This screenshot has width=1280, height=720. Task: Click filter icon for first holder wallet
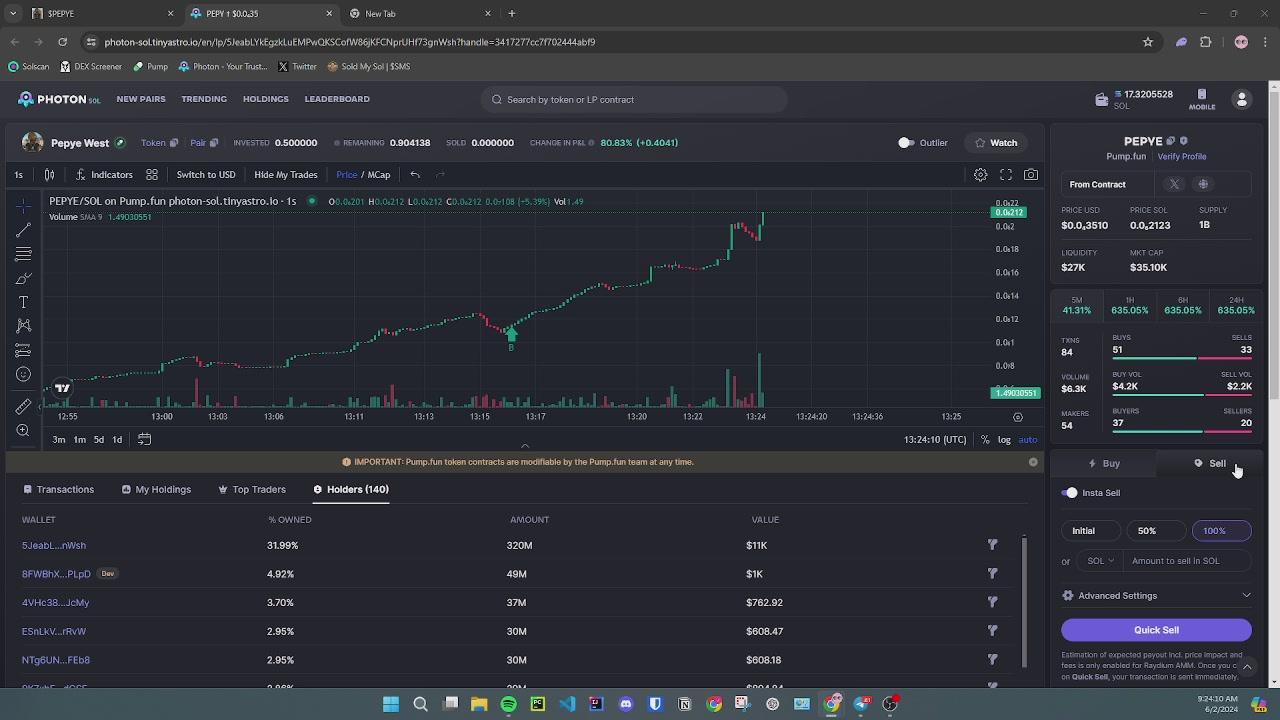[992, 545]
